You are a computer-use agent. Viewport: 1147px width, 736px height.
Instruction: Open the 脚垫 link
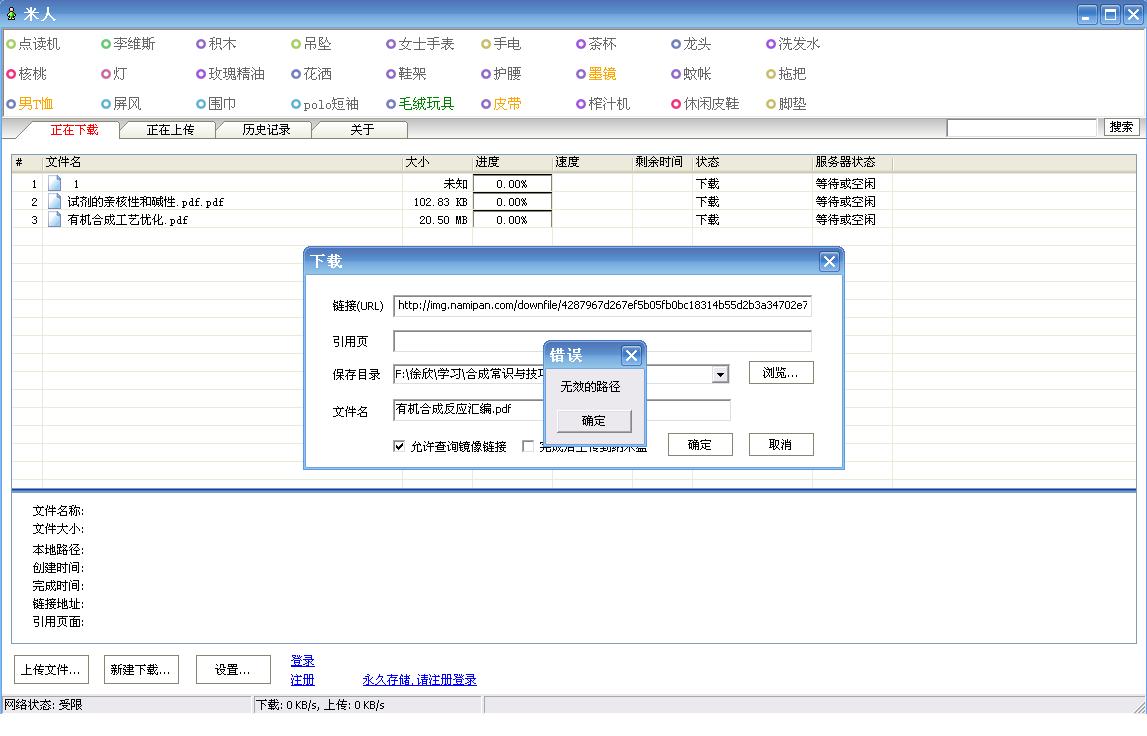792,104
